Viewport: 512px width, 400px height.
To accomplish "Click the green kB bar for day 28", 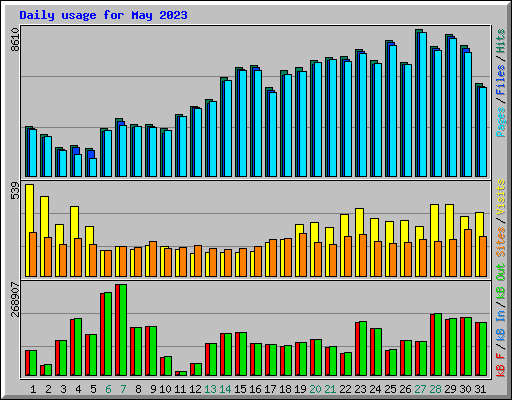I will click(438, 345).
